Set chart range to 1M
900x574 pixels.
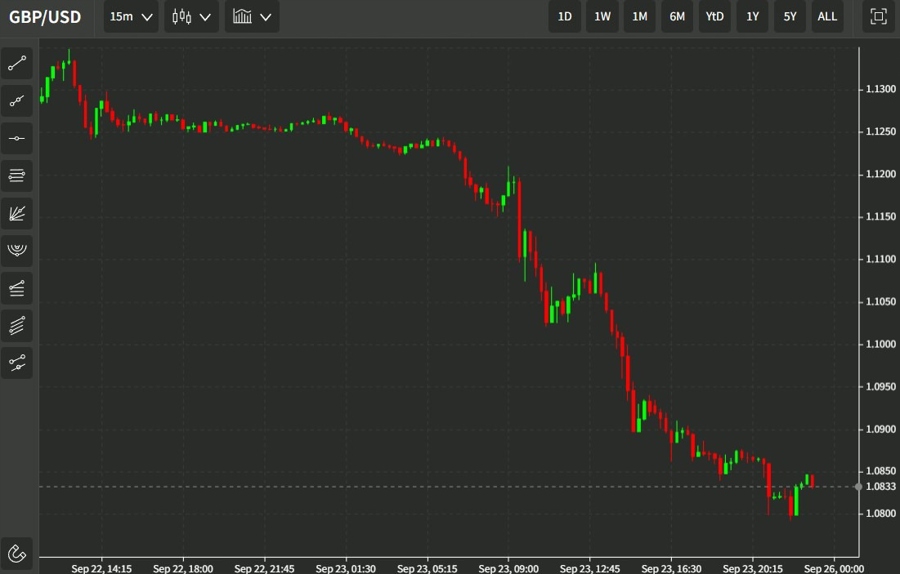coord(639,17)
